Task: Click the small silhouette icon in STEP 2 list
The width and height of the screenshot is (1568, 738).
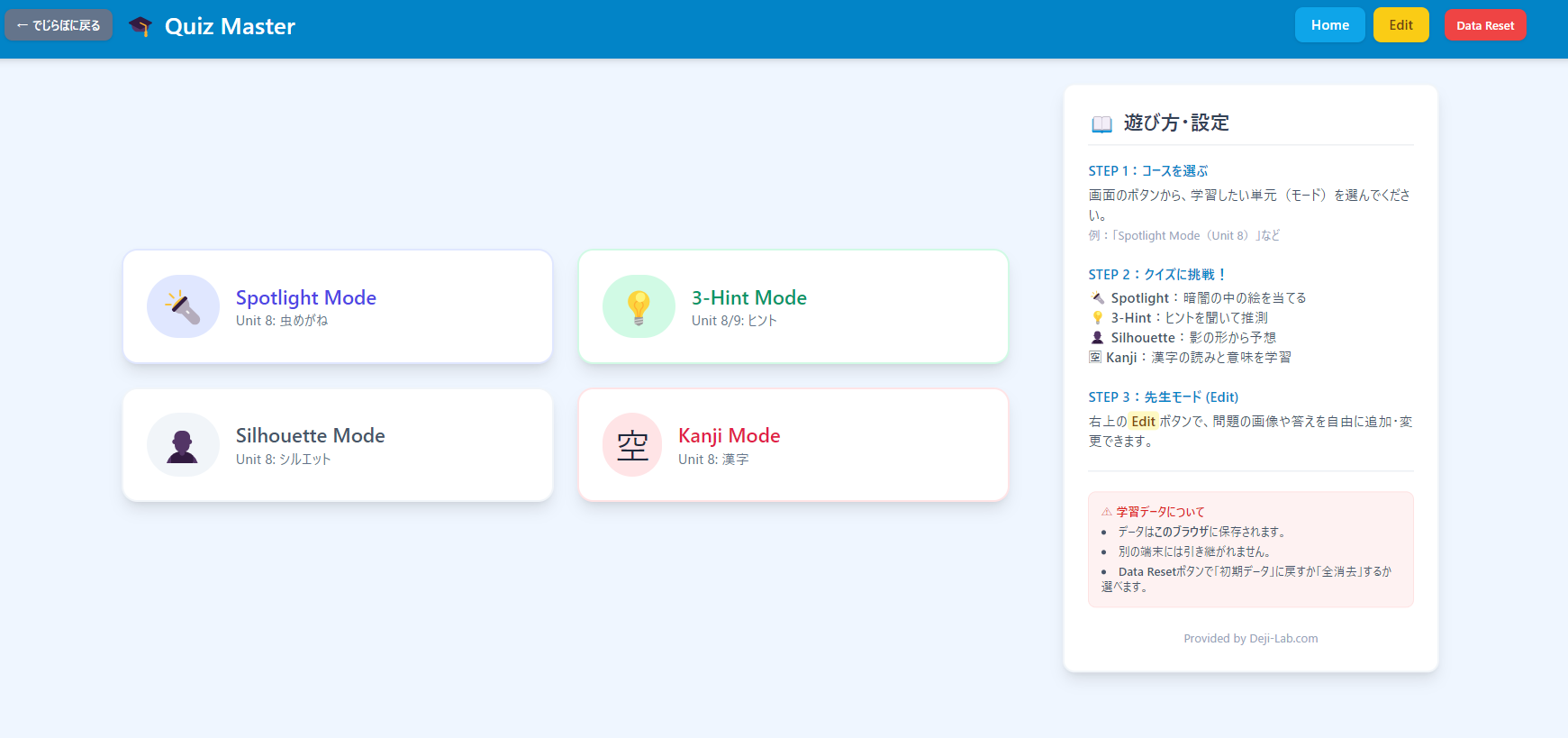Action: pyautogui.click(x=1097, y=338)
